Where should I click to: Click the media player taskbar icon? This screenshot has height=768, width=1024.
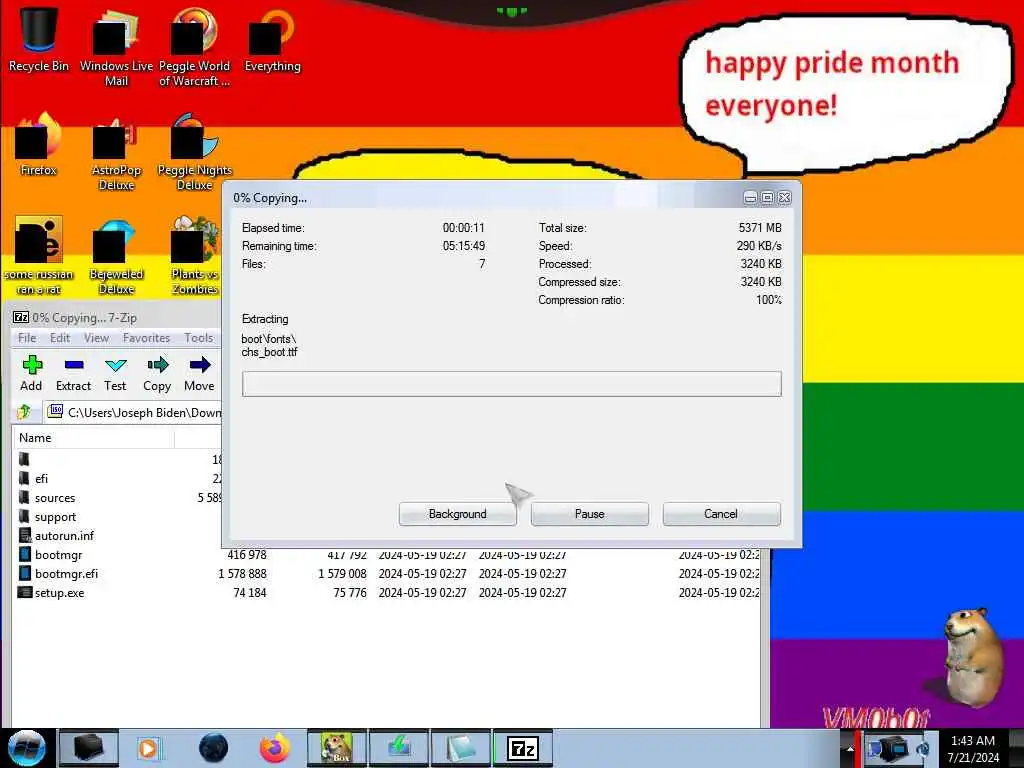tap(149, 748)
